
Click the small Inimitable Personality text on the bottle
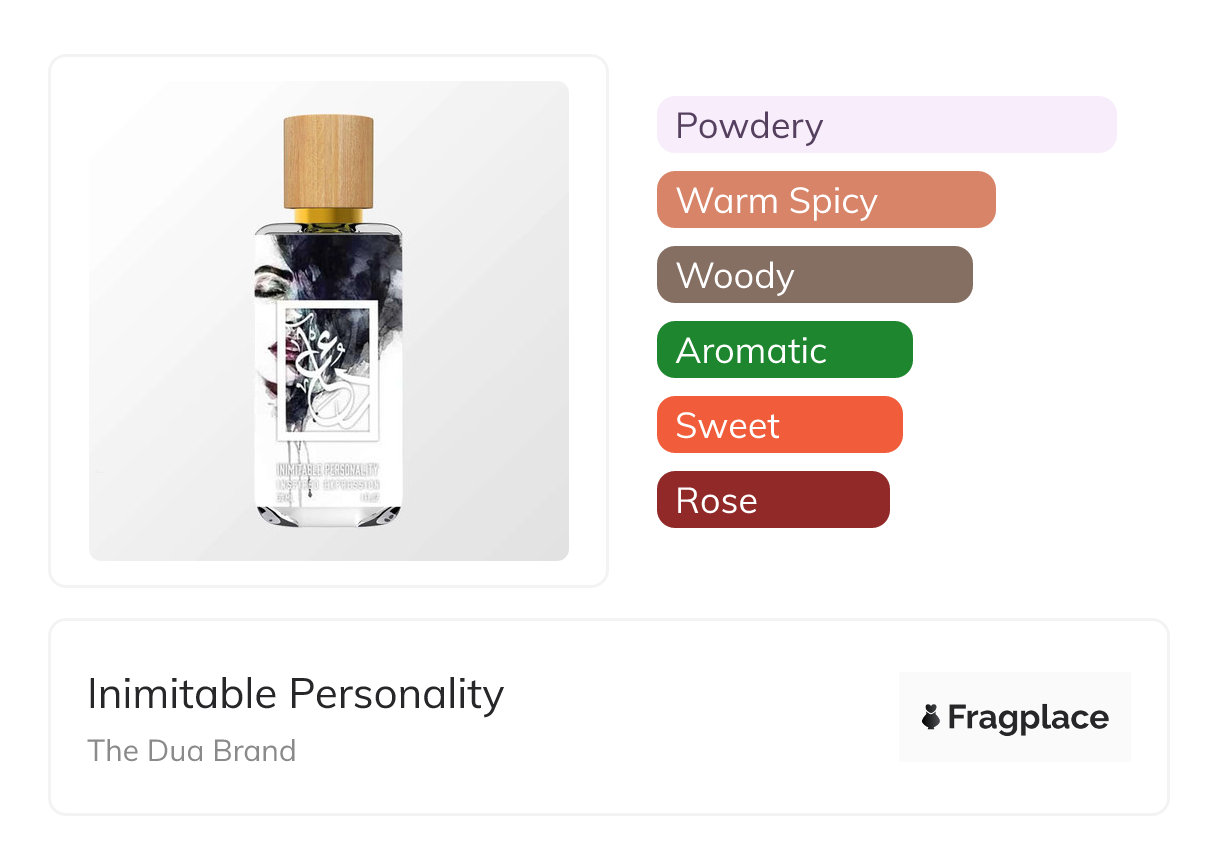coord(327,469)
